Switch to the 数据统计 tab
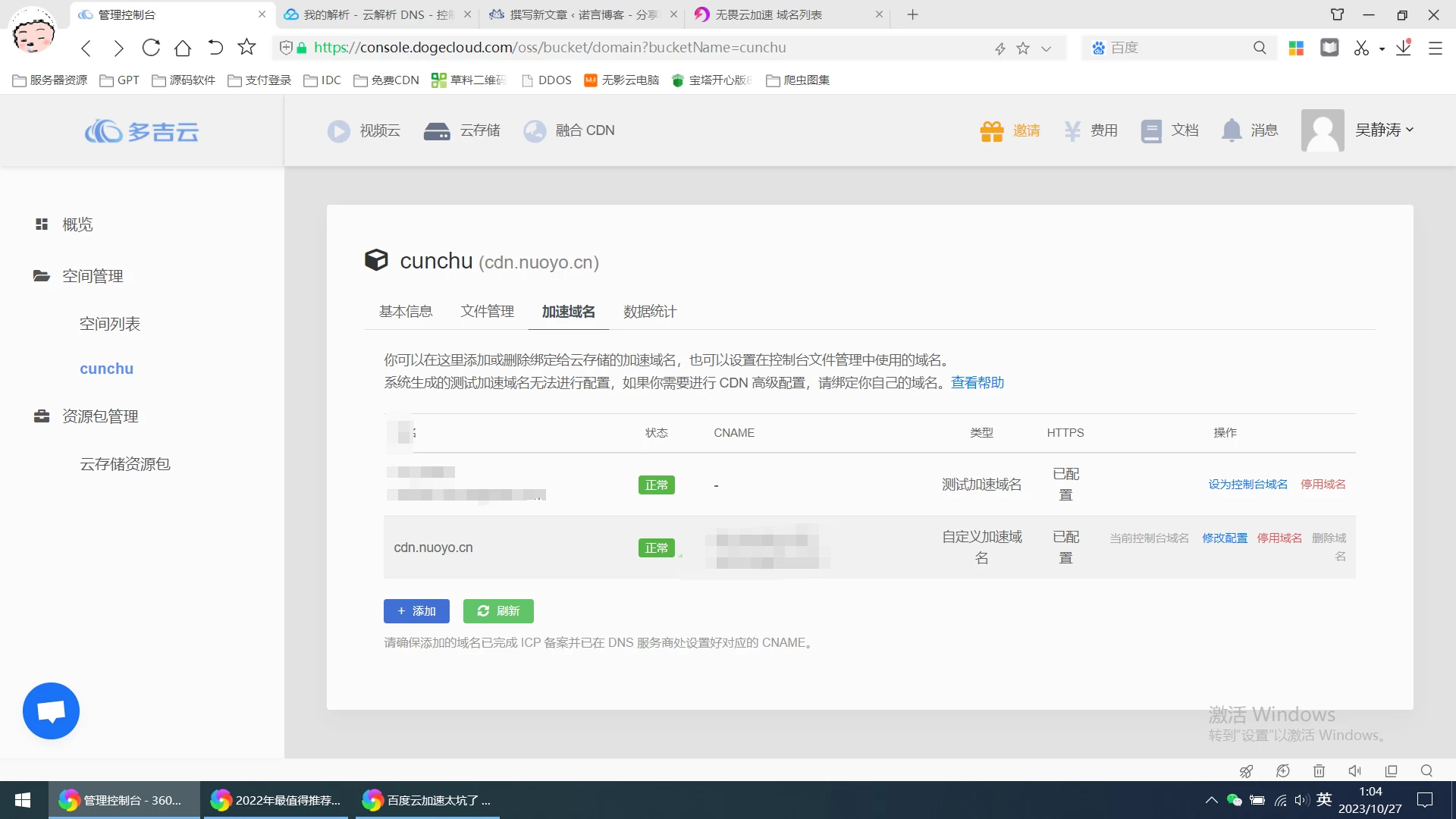The width and height of the screenshot is (1456, 819). pos(649,312)
